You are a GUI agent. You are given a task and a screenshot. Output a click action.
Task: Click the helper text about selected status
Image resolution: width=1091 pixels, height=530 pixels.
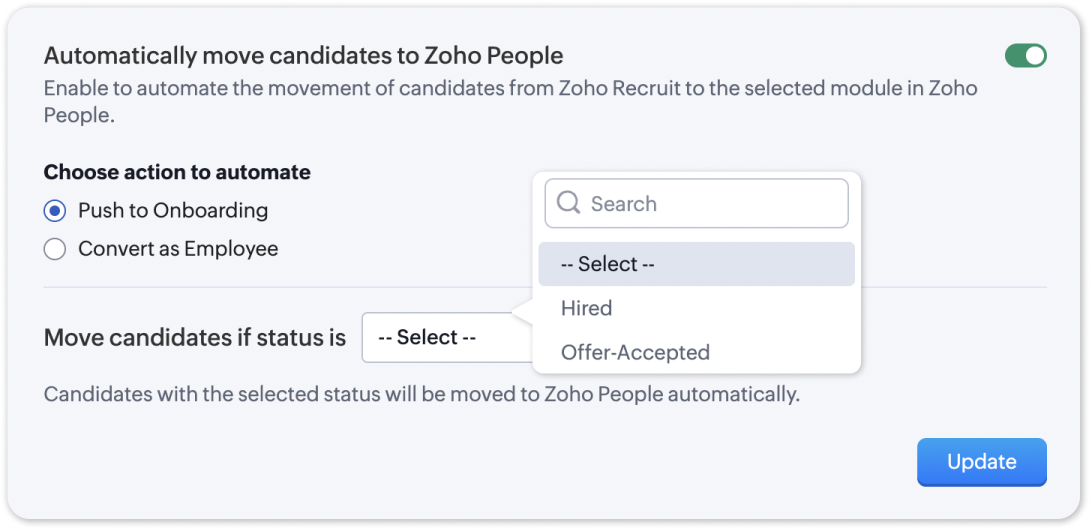pyautogui.click(x=422, y=394)
